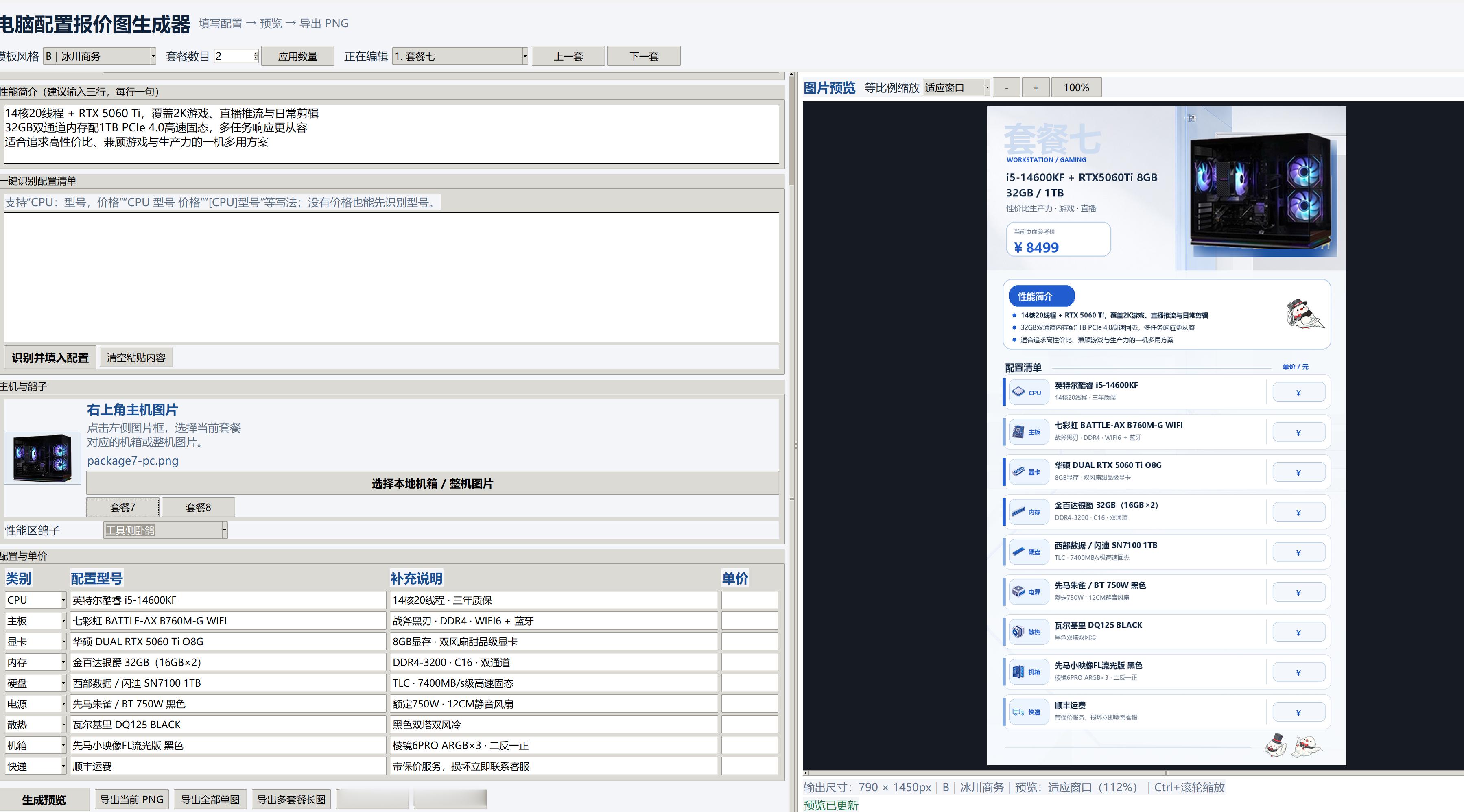The width and height of the screenshot is (1464, 812).
Task: Open the 性能区鸽子 pigeon dropdown
Action: click(165, 530)
